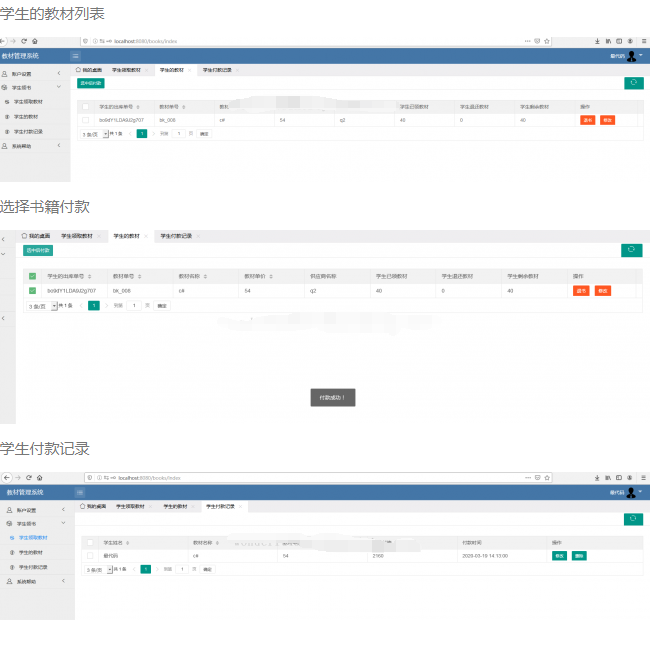
Task: Click browser home icon in 学生付款记录 screenshot
Action: (x=40, y=478)
